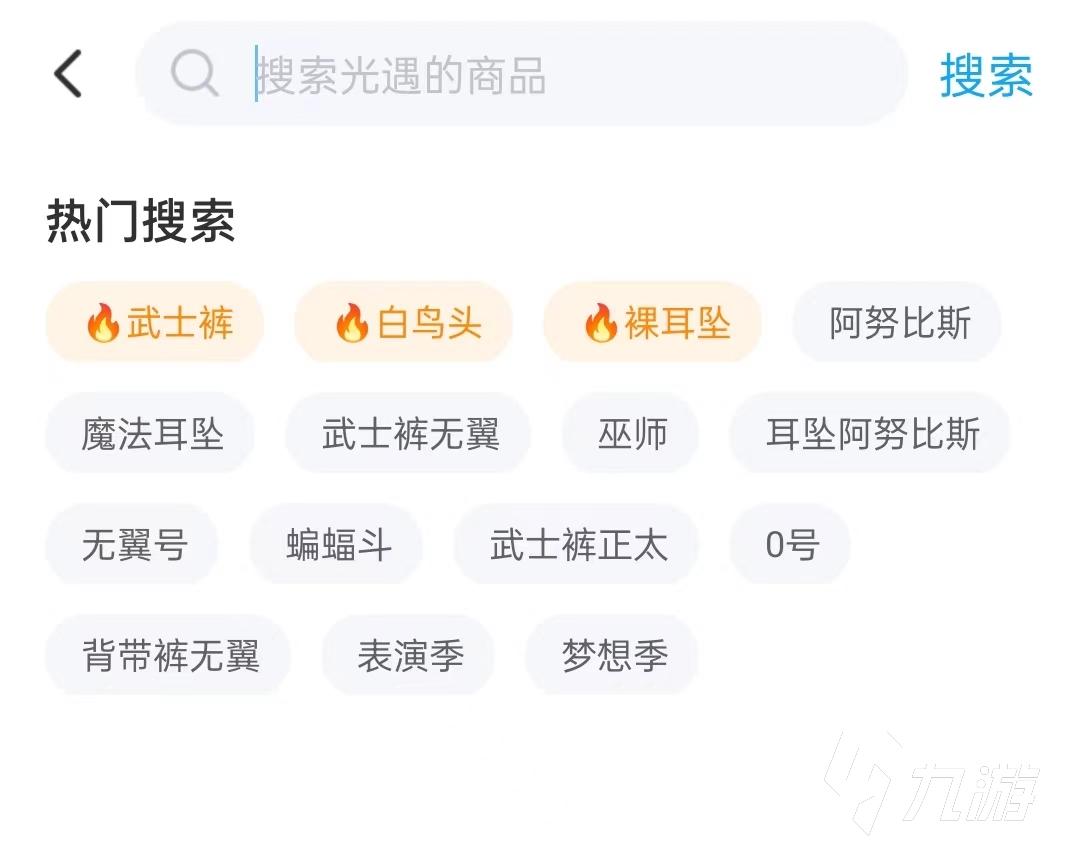Choose the 武士裤无翼 tag
The width and height of the screenshot is (1080, 866).
coord(408,433)
